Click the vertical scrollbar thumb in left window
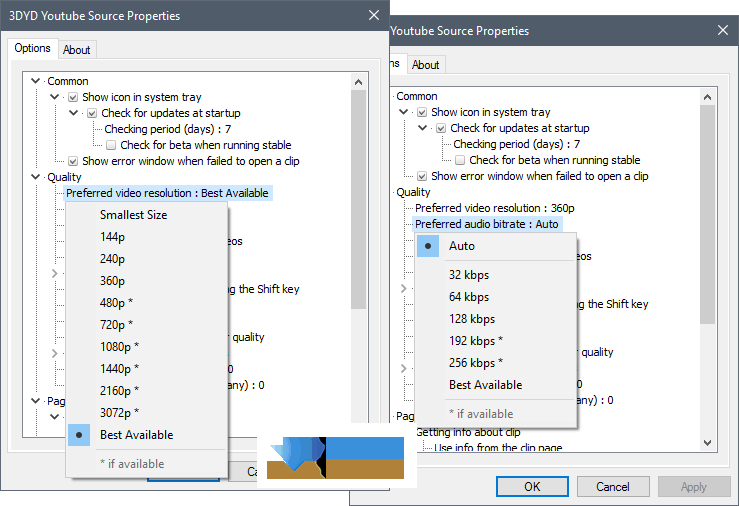This screenshot has width=739, height=506. click(358, 199)
